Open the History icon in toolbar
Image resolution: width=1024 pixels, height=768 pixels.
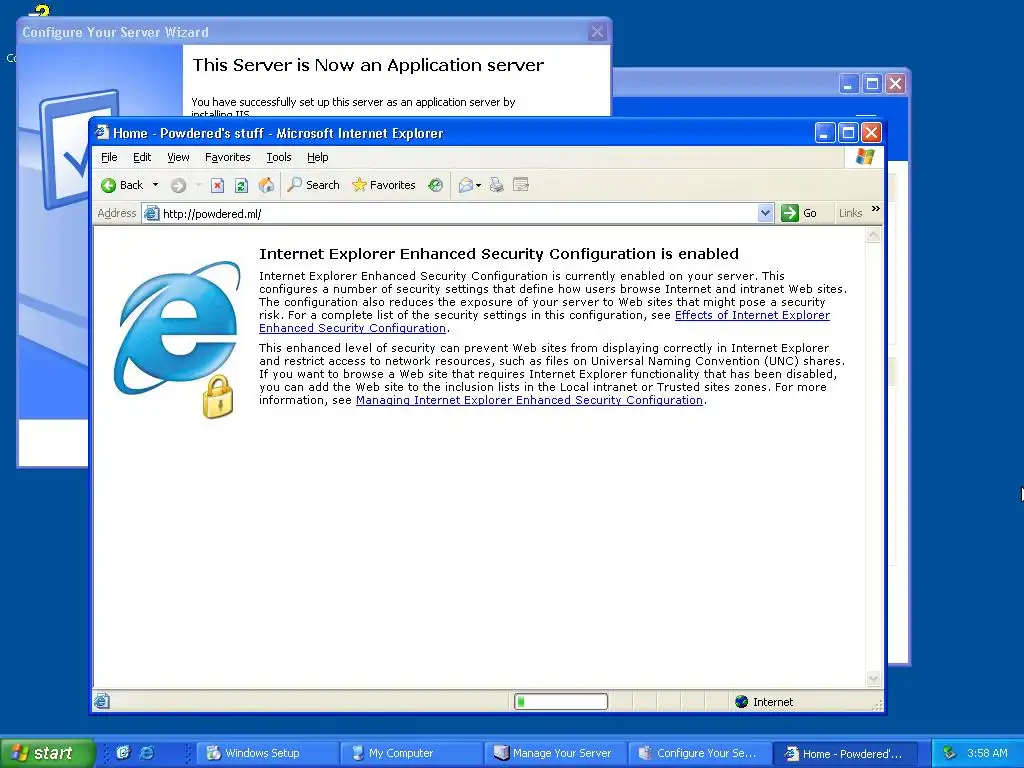coord(436,185)
